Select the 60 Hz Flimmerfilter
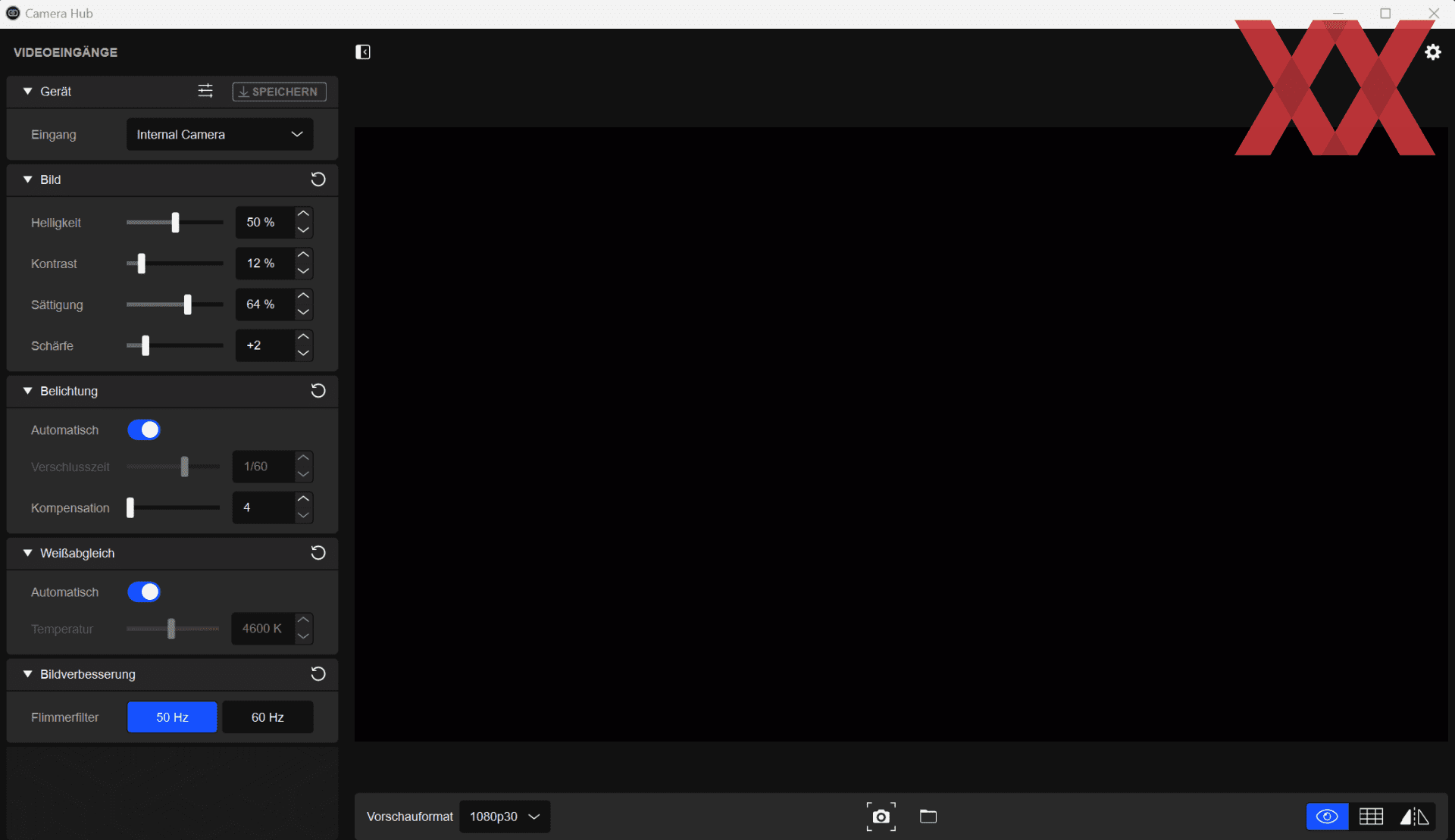Viewport: 1455px width, 840px height. [x=268, y=717]
